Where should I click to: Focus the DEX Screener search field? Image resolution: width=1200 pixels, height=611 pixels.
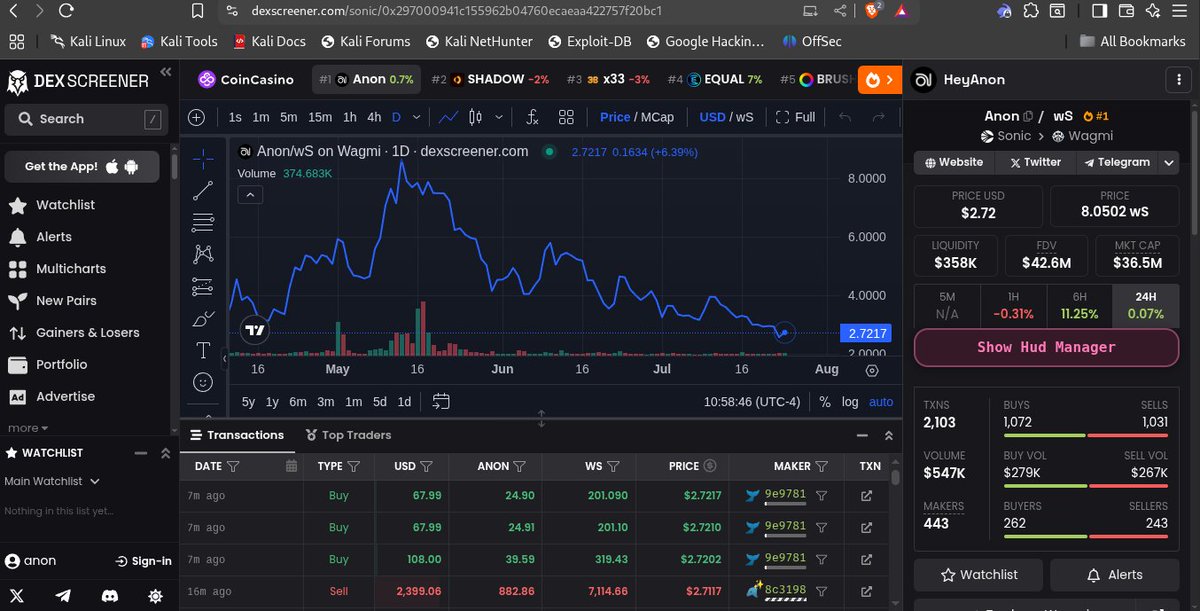[84, 119]
